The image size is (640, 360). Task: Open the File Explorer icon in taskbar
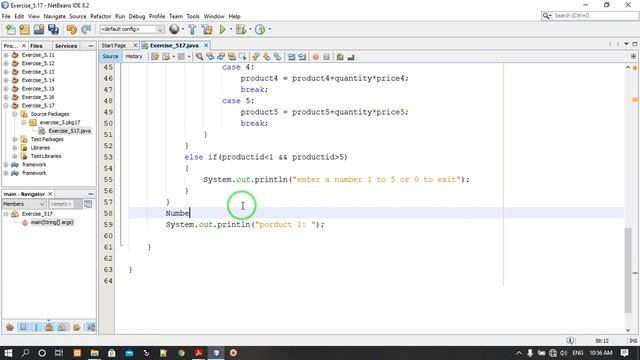pyautogui.click(x=95, y=353)
